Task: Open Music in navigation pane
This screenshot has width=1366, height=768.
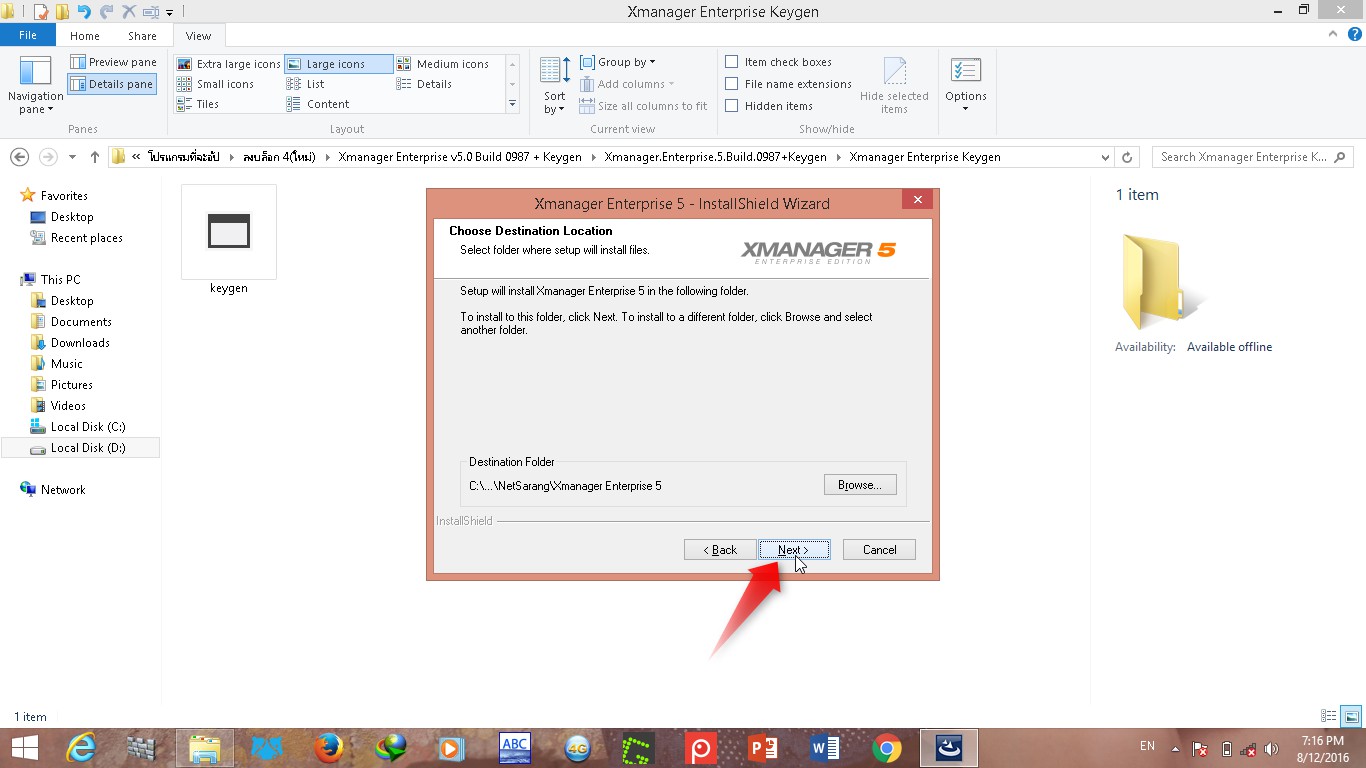Action: pyautogui.click(x=67, y=364)
